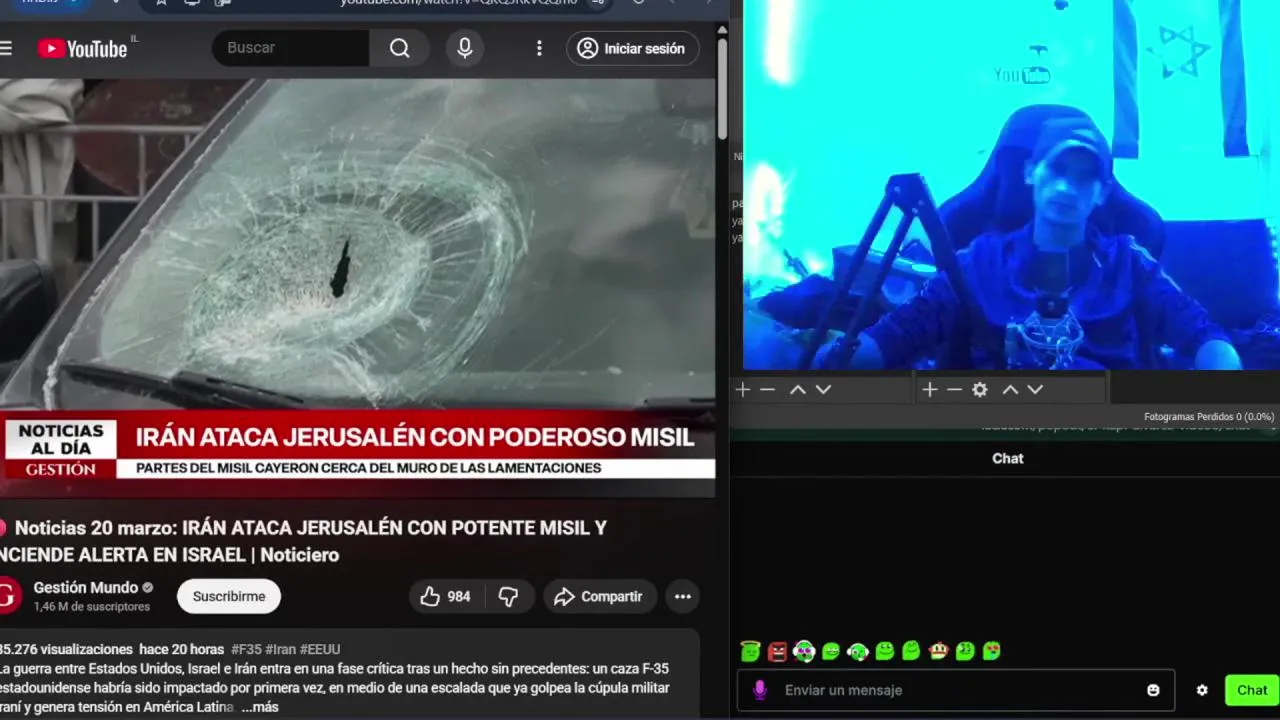The image size is (1280, 720).
Task: Click the Suscribirme button
Action: [x=229, y=596]
